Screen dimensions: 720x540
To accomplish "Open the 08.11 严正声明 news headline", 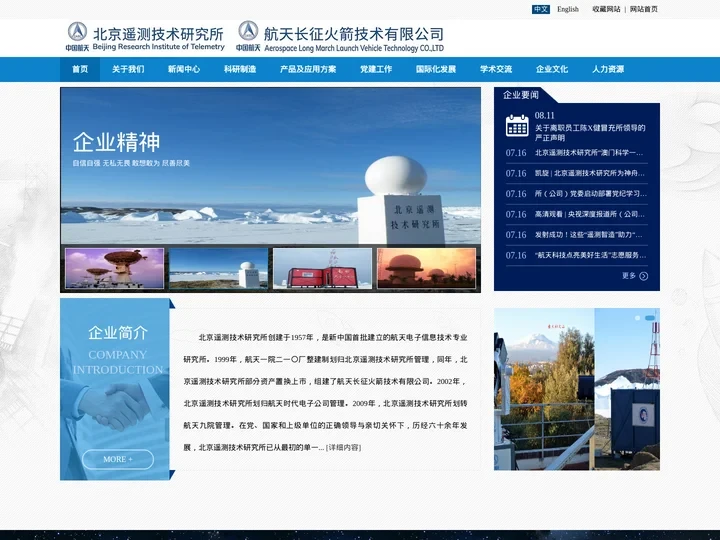I will 590,132.
